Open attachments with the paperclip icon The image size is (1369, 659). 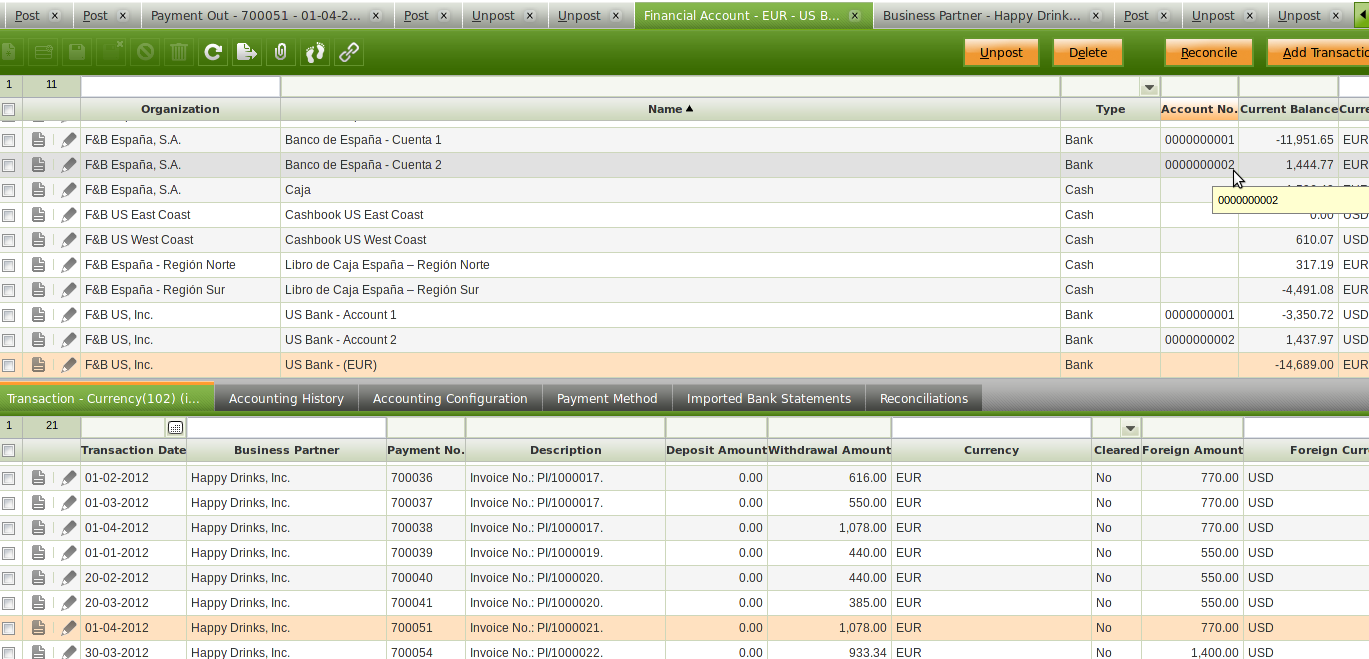tap(281, 53)
